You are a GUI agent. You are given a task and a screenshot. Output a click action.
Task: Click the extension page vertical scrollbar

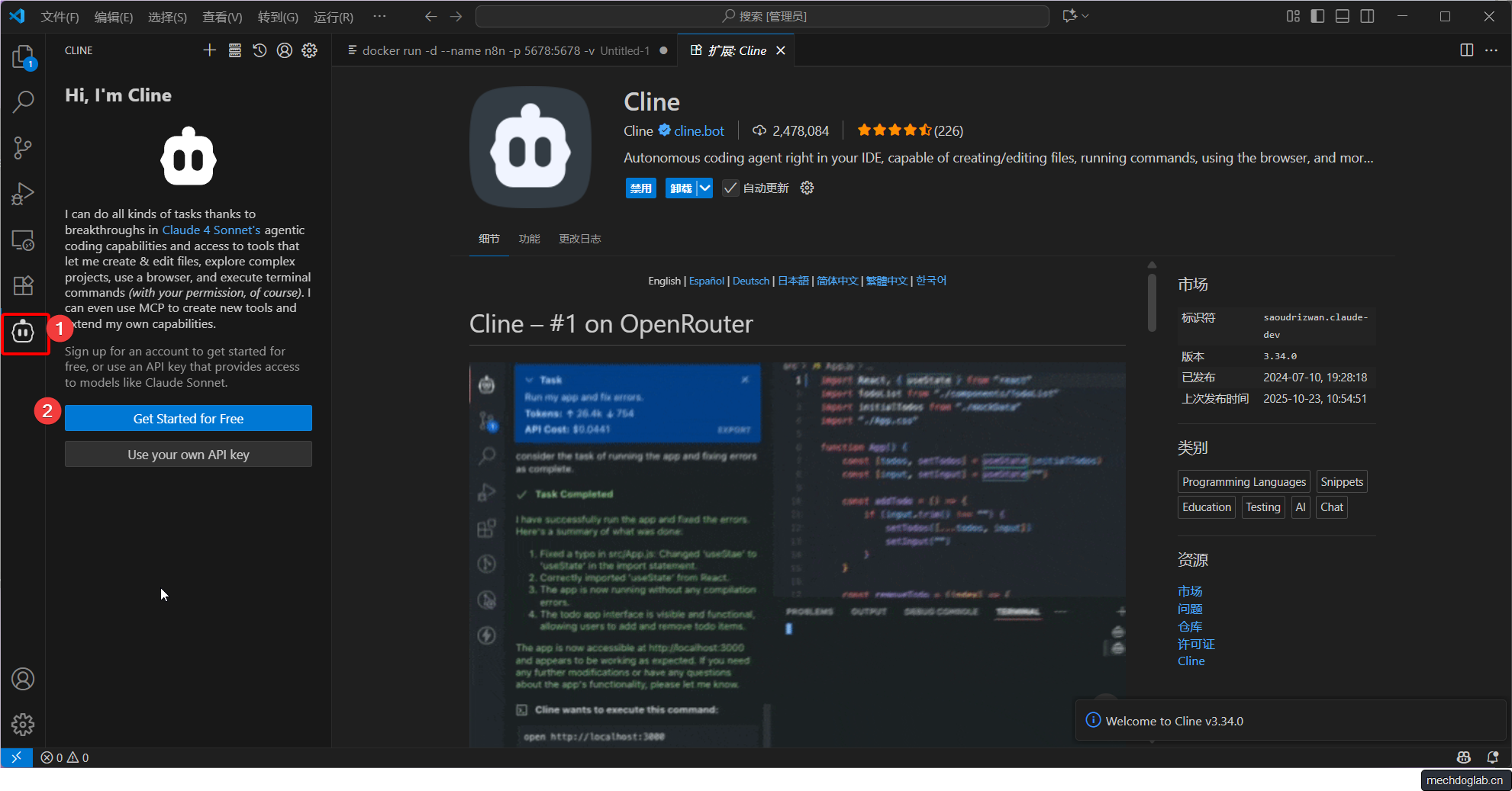point(1152,303)
